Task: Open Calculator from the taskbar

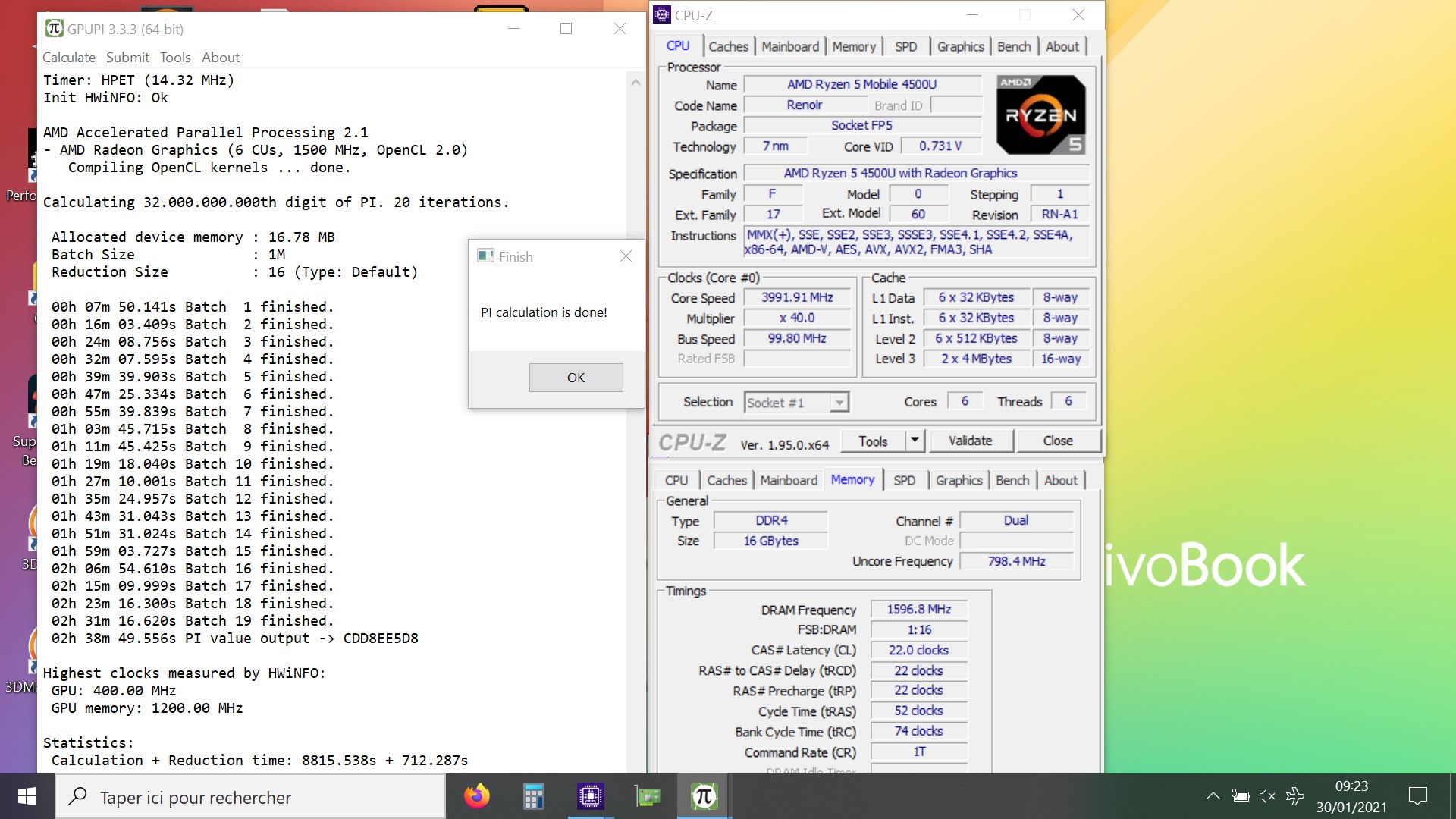Action: pos(534,796)
